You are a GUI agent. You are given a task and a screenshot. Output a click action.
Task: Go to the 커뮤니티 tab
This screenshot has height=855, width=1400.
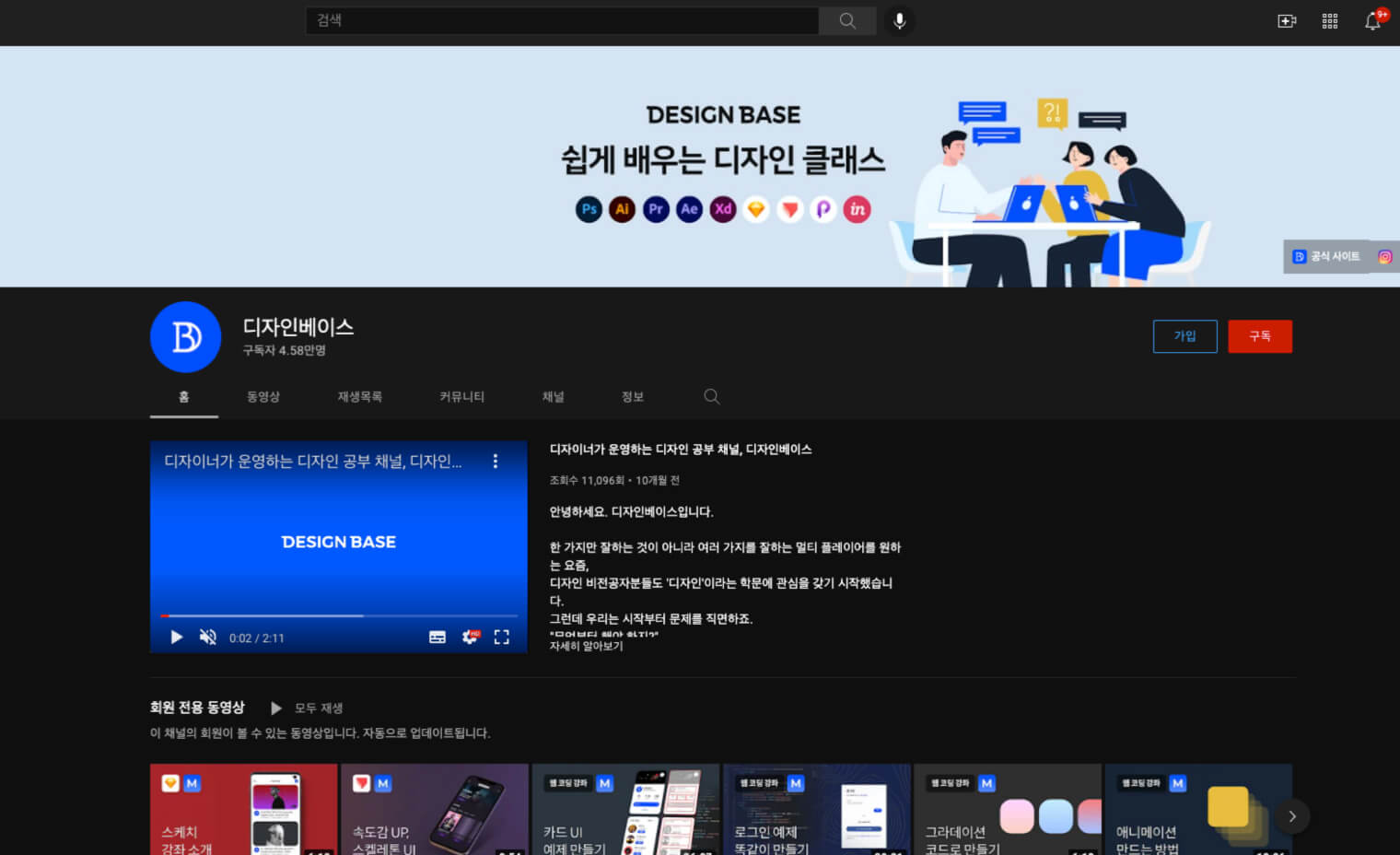click(x=462, y=396)
